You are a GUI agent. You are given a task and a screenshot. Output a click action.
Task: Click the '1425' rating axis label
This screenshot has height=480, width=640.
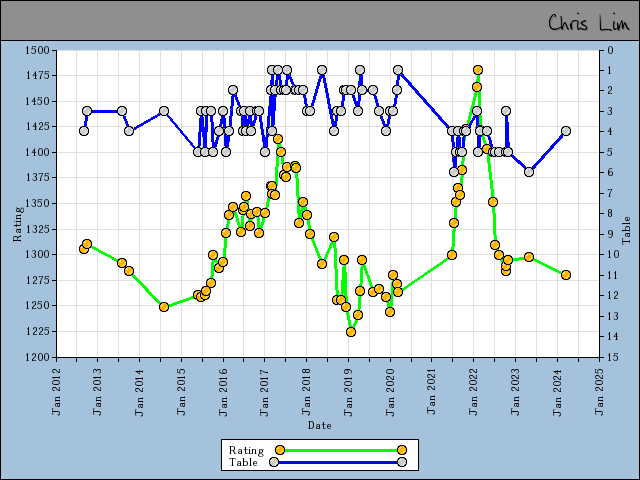point(37,127)
